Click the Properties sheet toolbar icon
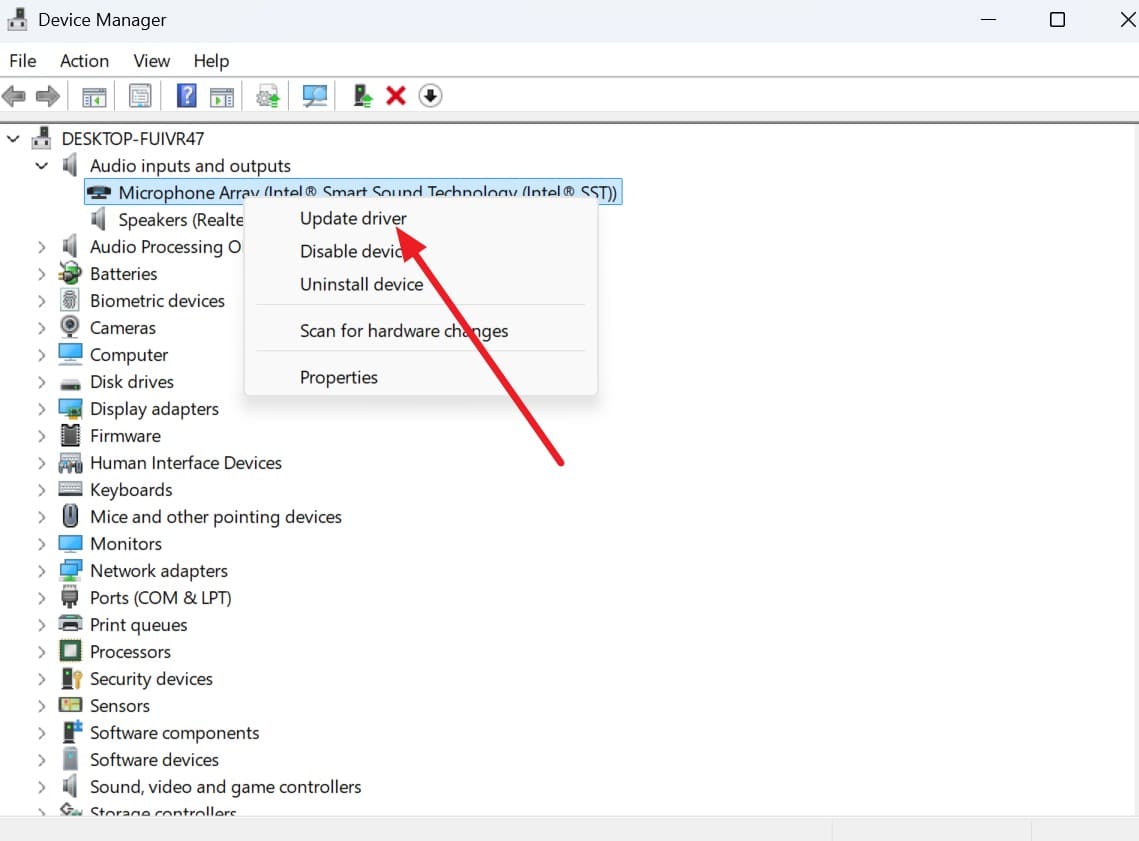 pos(140,96)
